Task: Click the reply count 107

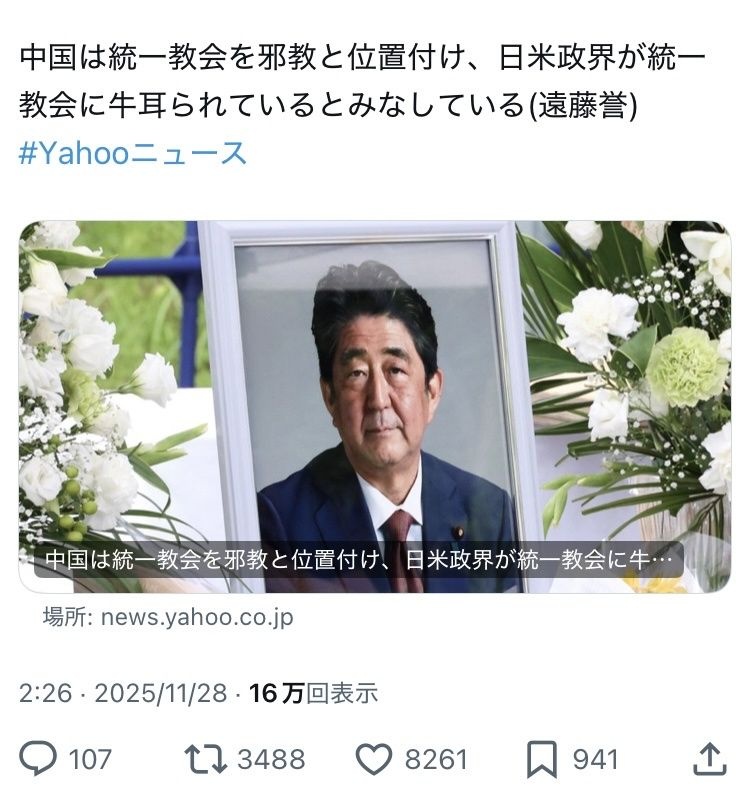Action: tap(90, 759)
